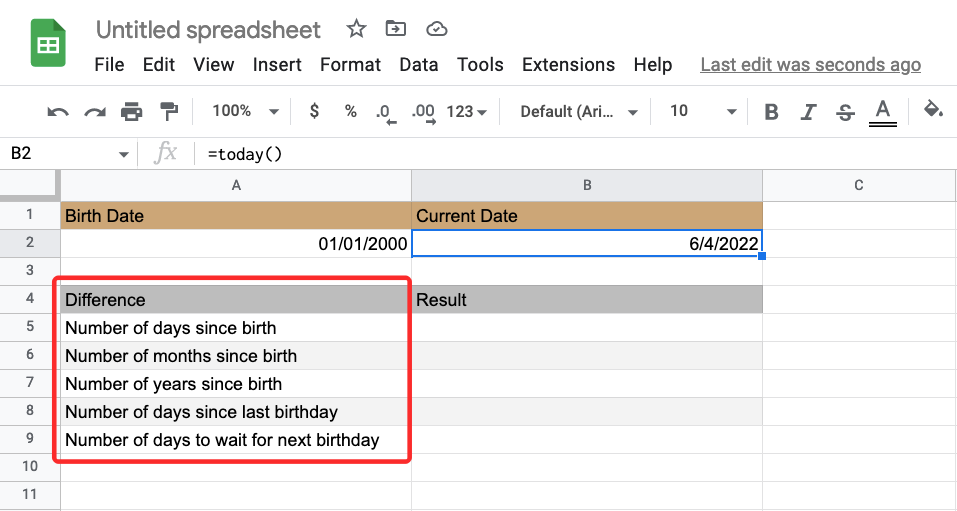Image resolution: width=957 pixels, height=511 pixels.
Task: Select Number of days since last birthday cell
Action: tap(236, 412)
